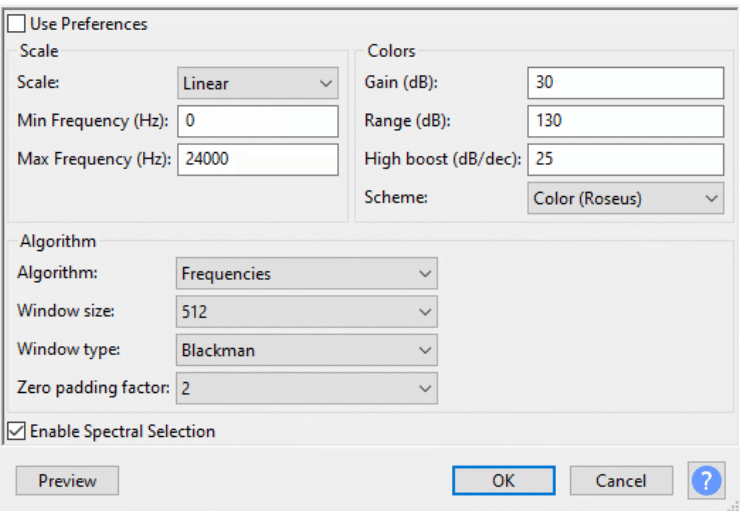This screenshot has height=511, width=740.
Task: Confirm settings with the OK button
Action: pos(504,481)
